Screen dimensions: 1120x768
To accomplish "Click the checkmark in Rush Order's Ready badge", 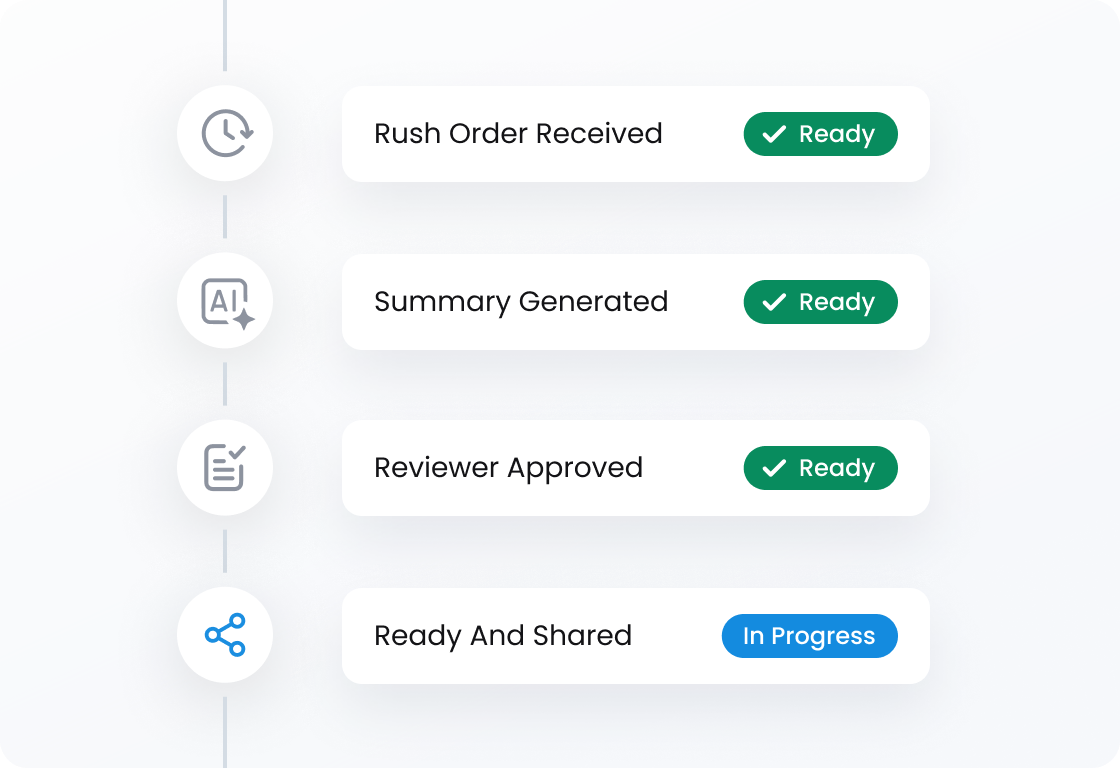I will click(774, 135).
